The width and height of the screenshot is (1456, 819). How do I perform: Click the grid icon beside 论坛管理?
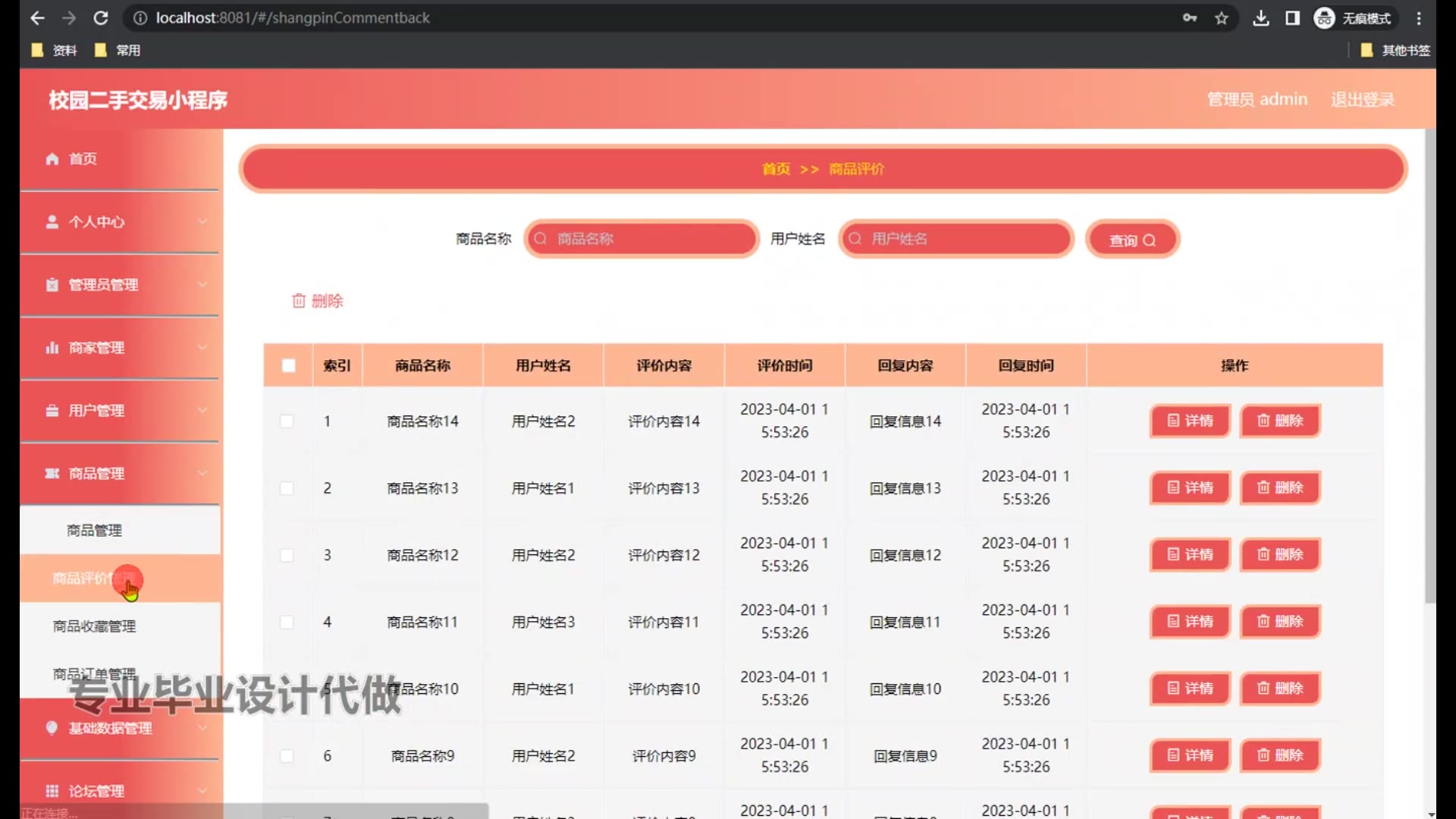point(52,791)
